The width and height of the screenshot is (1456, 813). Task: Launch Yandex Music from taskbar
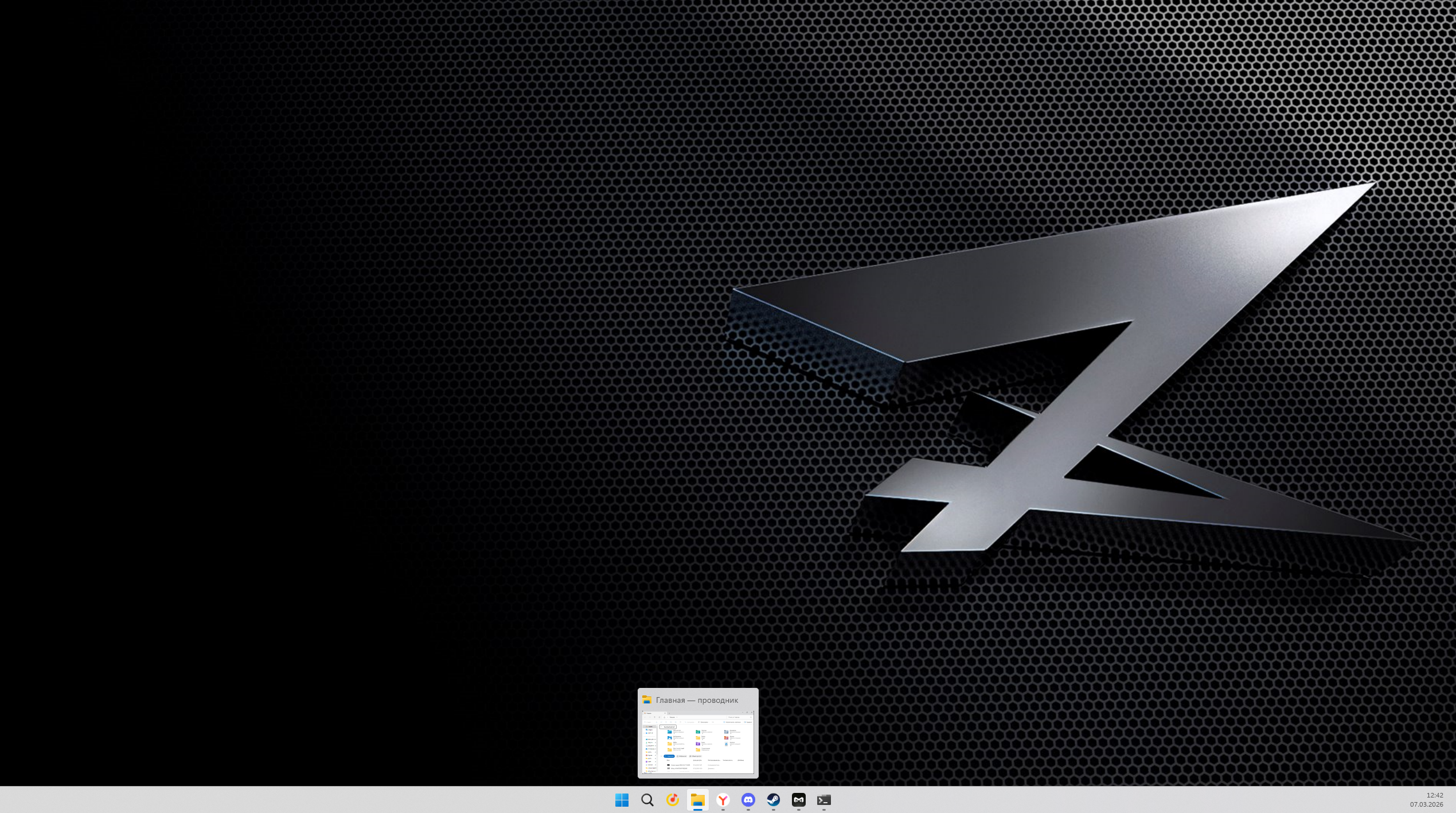click(x=673, y=800)
